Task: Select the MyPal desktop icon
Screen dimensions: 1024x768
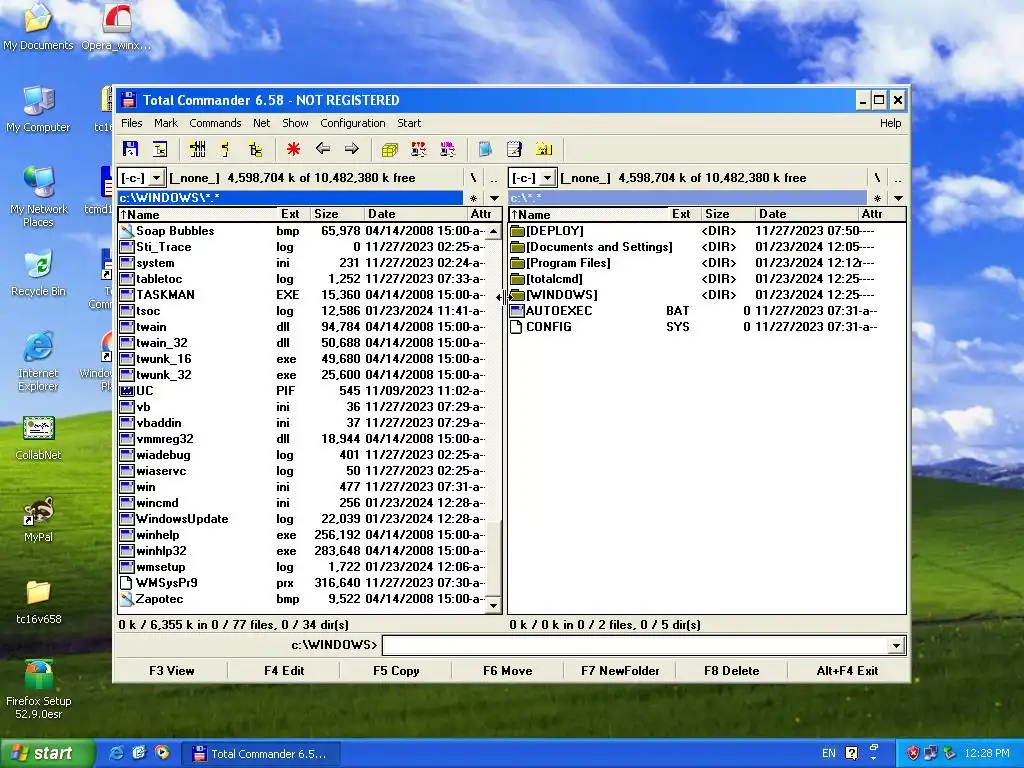Action: (x=39, y=519)
